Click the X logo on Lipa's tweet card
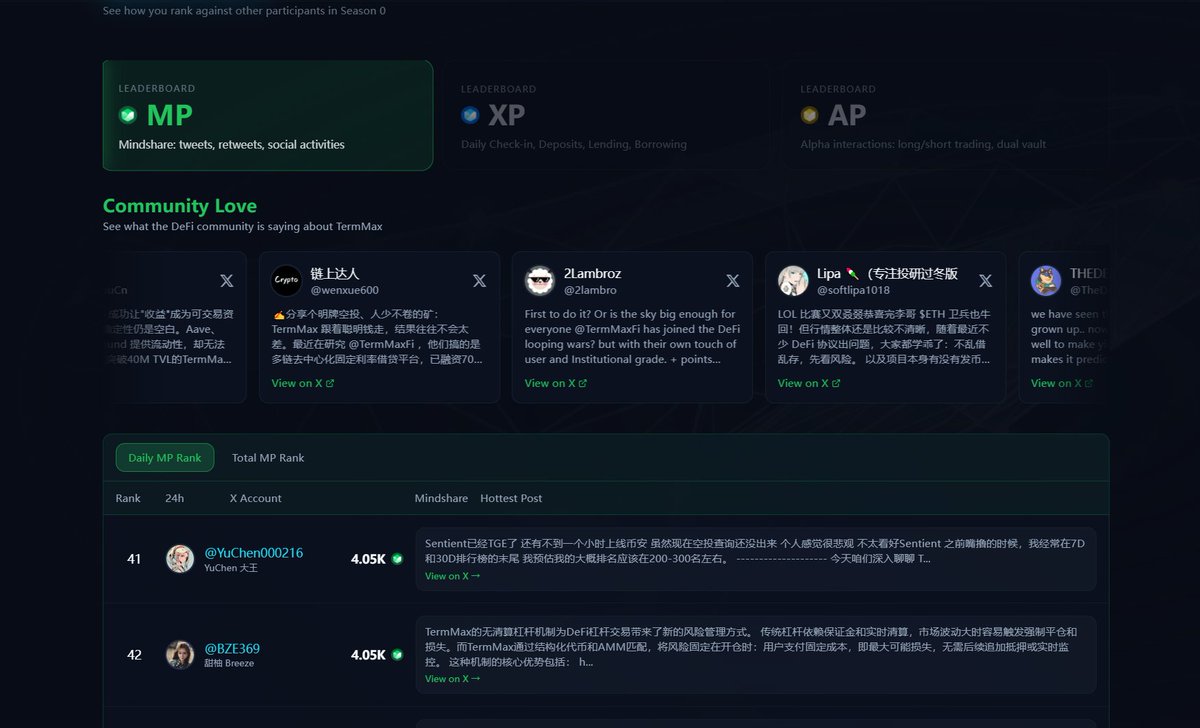The height and width of the screenshot is (728, 1200). click(x=985, y=280)
